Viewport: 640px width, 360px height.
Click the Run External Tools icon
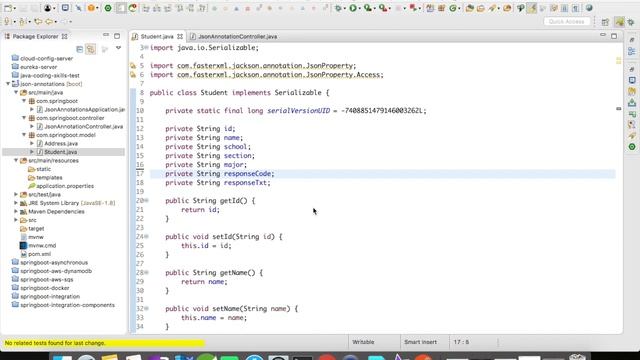pyautogui.click(x=383, y=8)
